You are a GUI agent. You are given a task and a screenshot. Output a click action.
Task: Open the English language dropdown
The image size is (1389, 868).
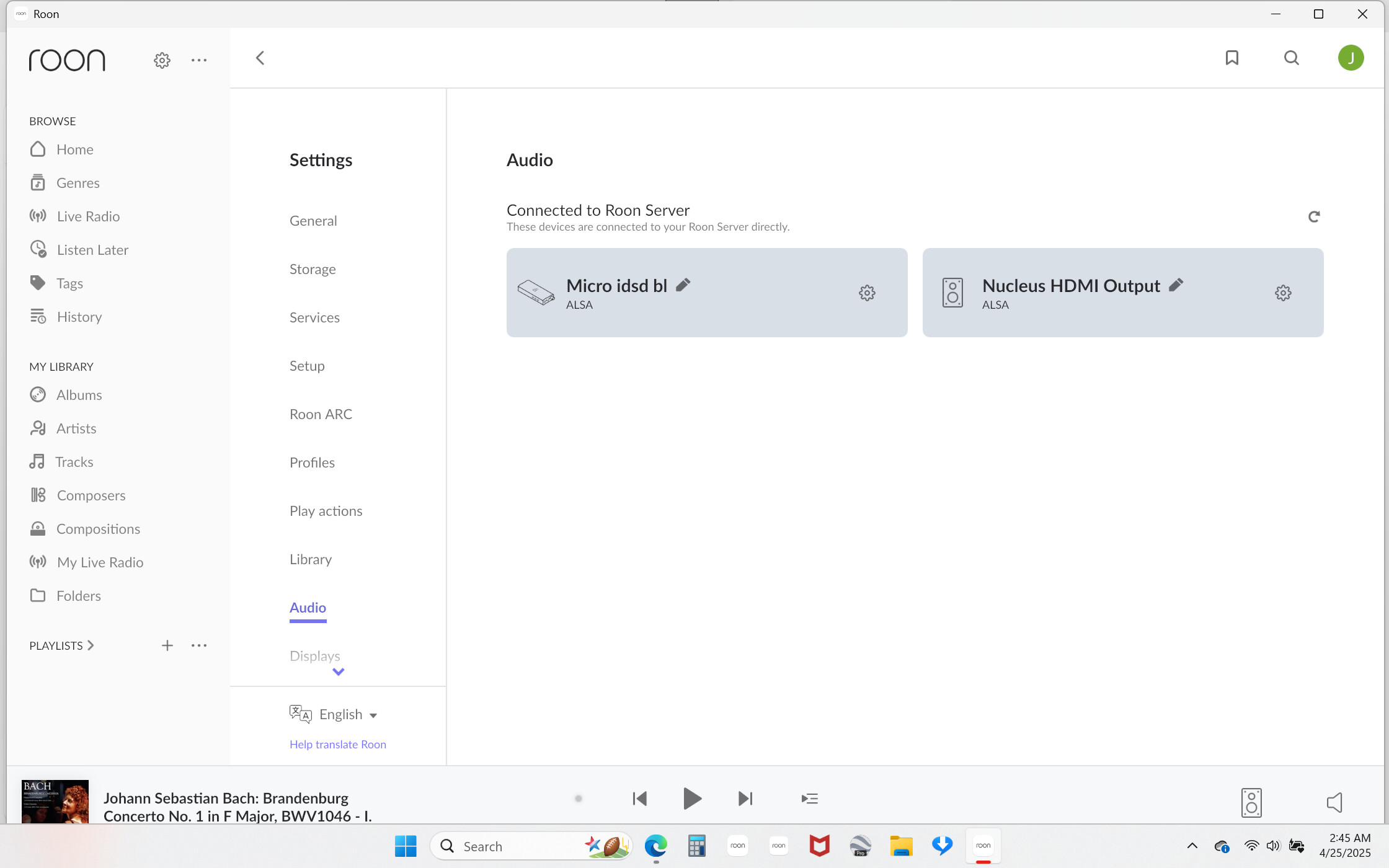click(x=334, y=714)
